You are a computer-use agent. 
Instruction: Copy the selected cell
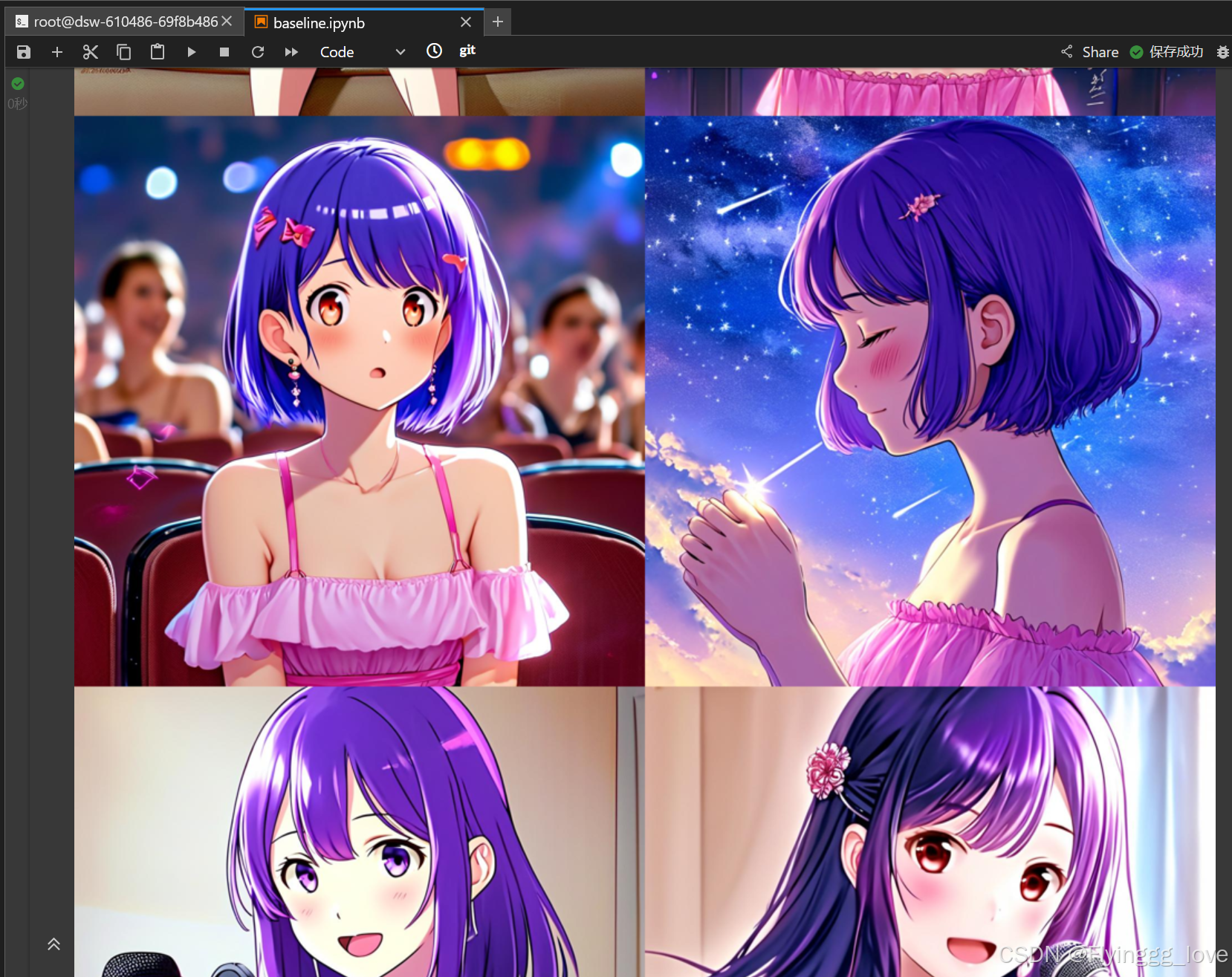pos(124,52)
